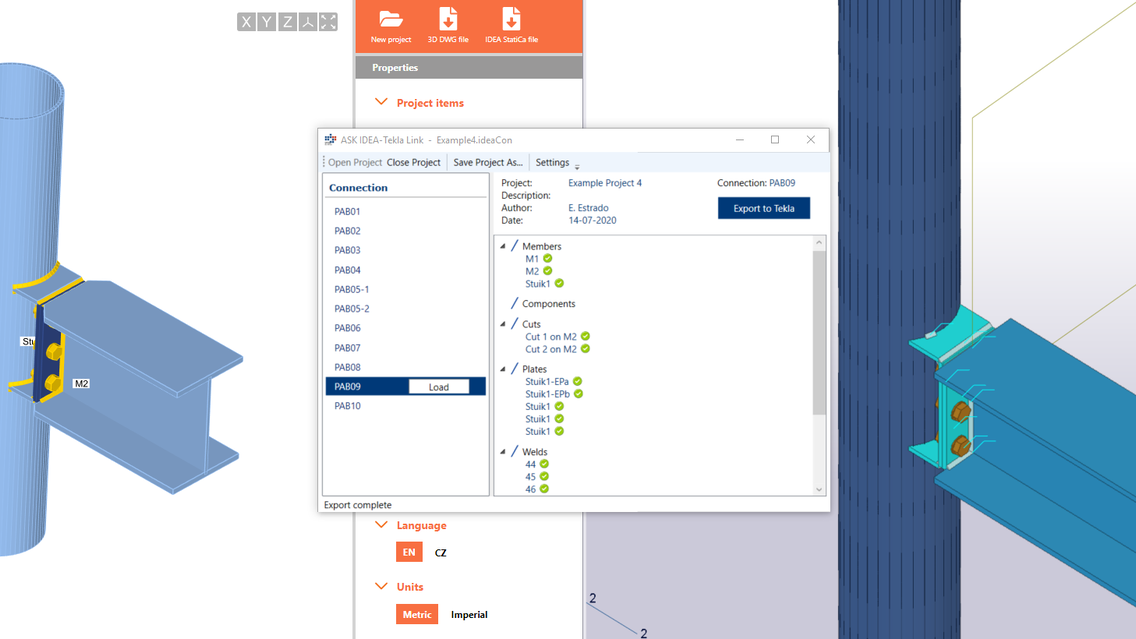Switch language to EN
Screen dimensions: 1136x639
point(409,552)
